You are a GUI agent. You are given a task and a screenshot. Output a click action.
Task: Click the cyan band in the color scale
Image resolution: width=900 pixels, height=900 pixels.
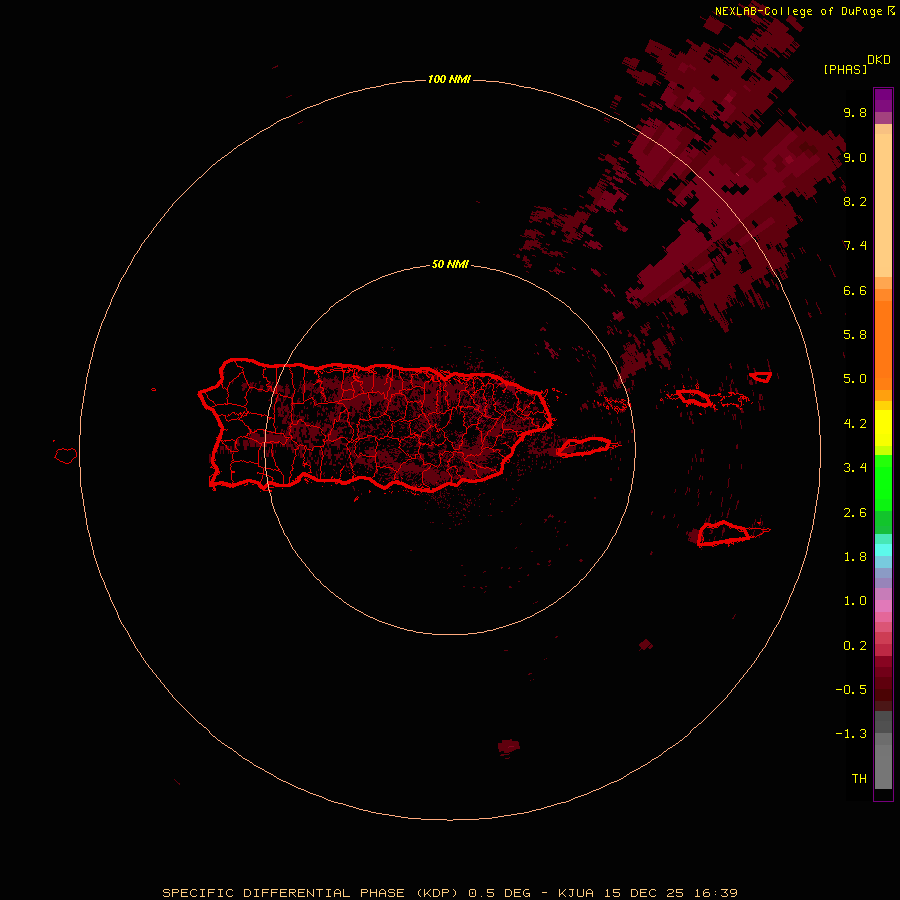(x=883, y=550)
